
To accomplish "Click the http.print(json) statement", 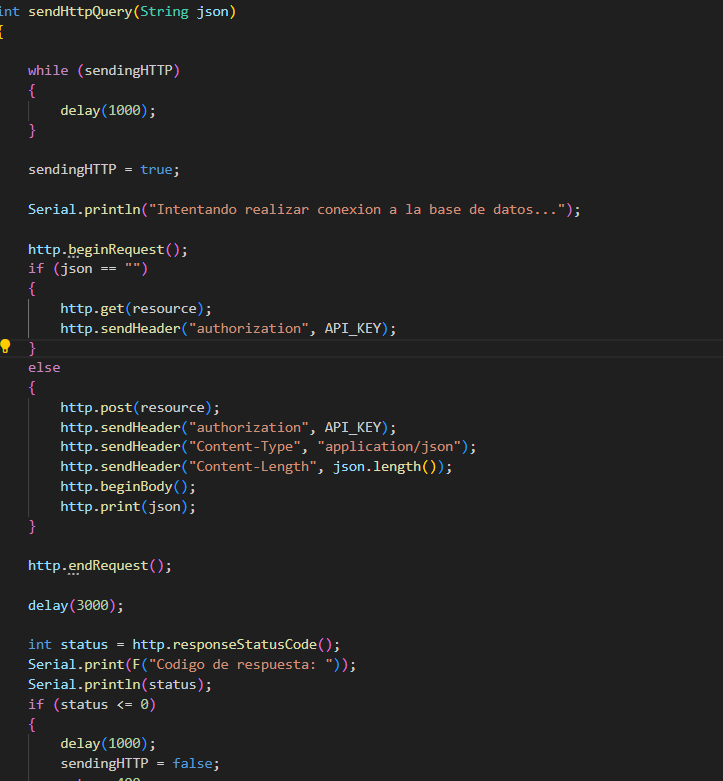I will click(127, 506).
